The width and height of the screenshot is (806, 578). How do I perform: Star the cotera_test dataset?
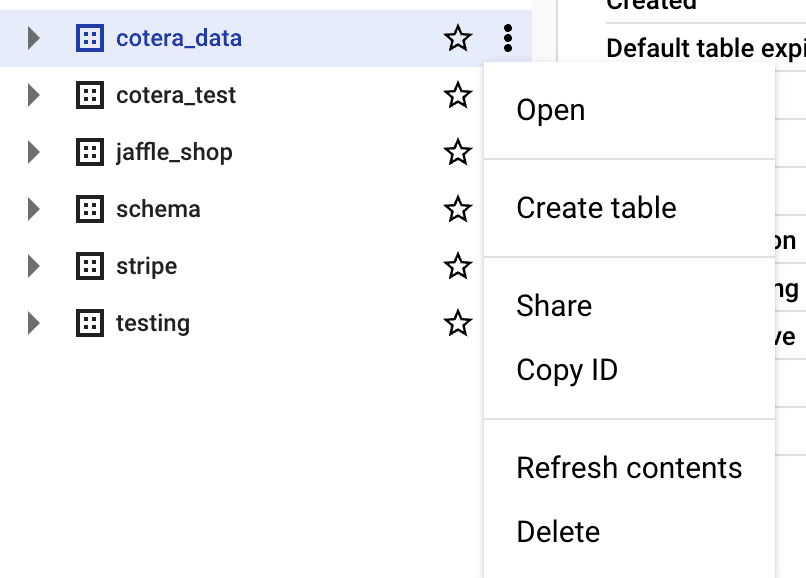tap(458, 96)
